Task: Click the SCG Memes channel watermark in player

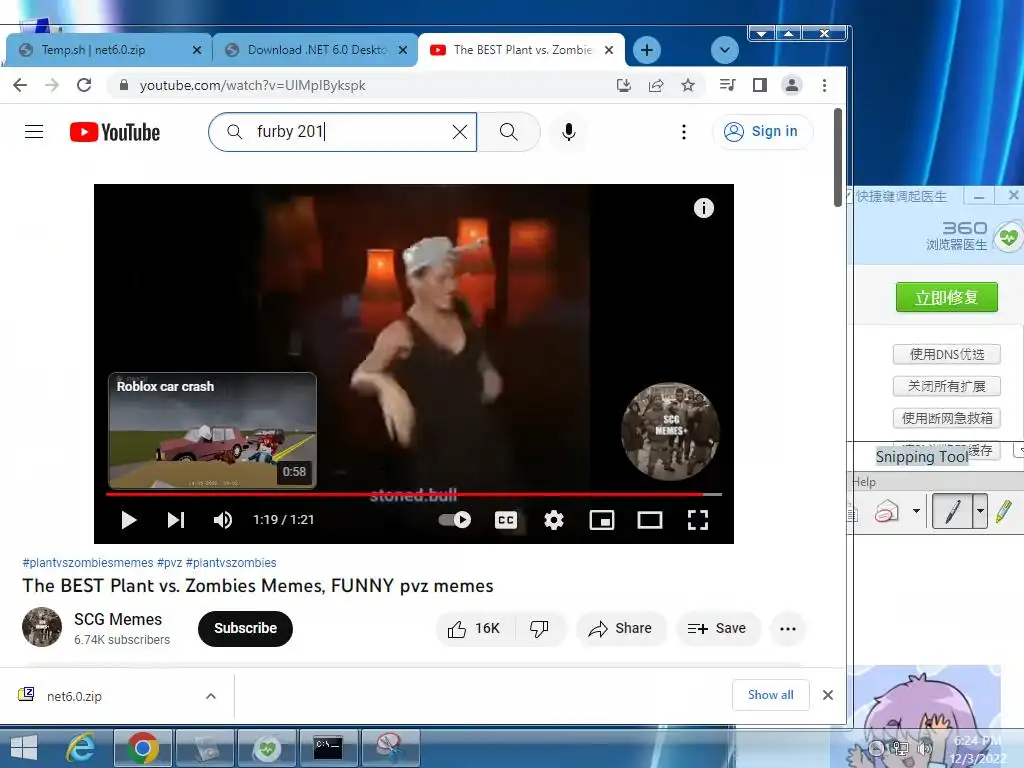Action: [x=670, y=431]
